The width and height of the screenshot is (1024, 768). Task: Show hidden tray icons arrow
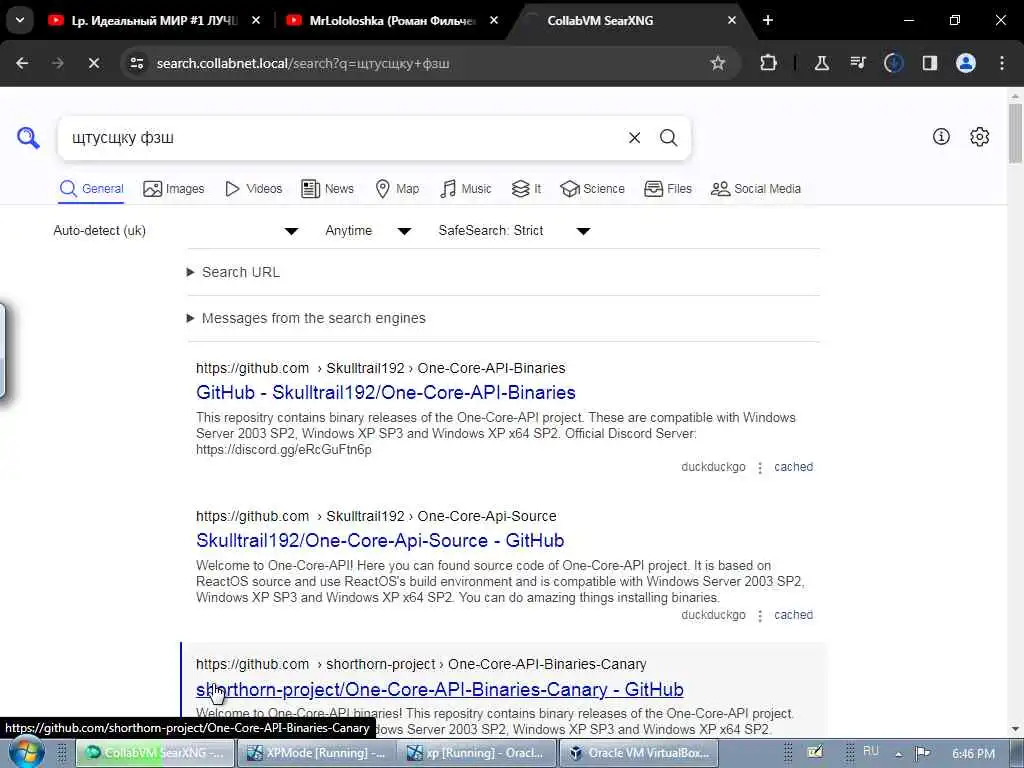(899, 754)
